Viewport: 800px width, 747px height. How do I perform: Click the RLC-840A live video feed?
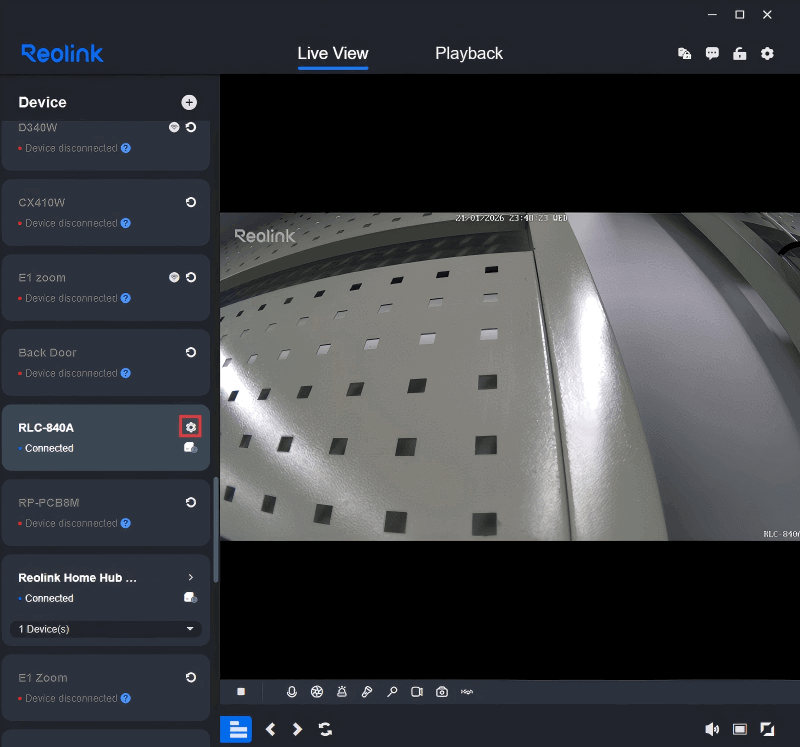(x=510, y=377)
